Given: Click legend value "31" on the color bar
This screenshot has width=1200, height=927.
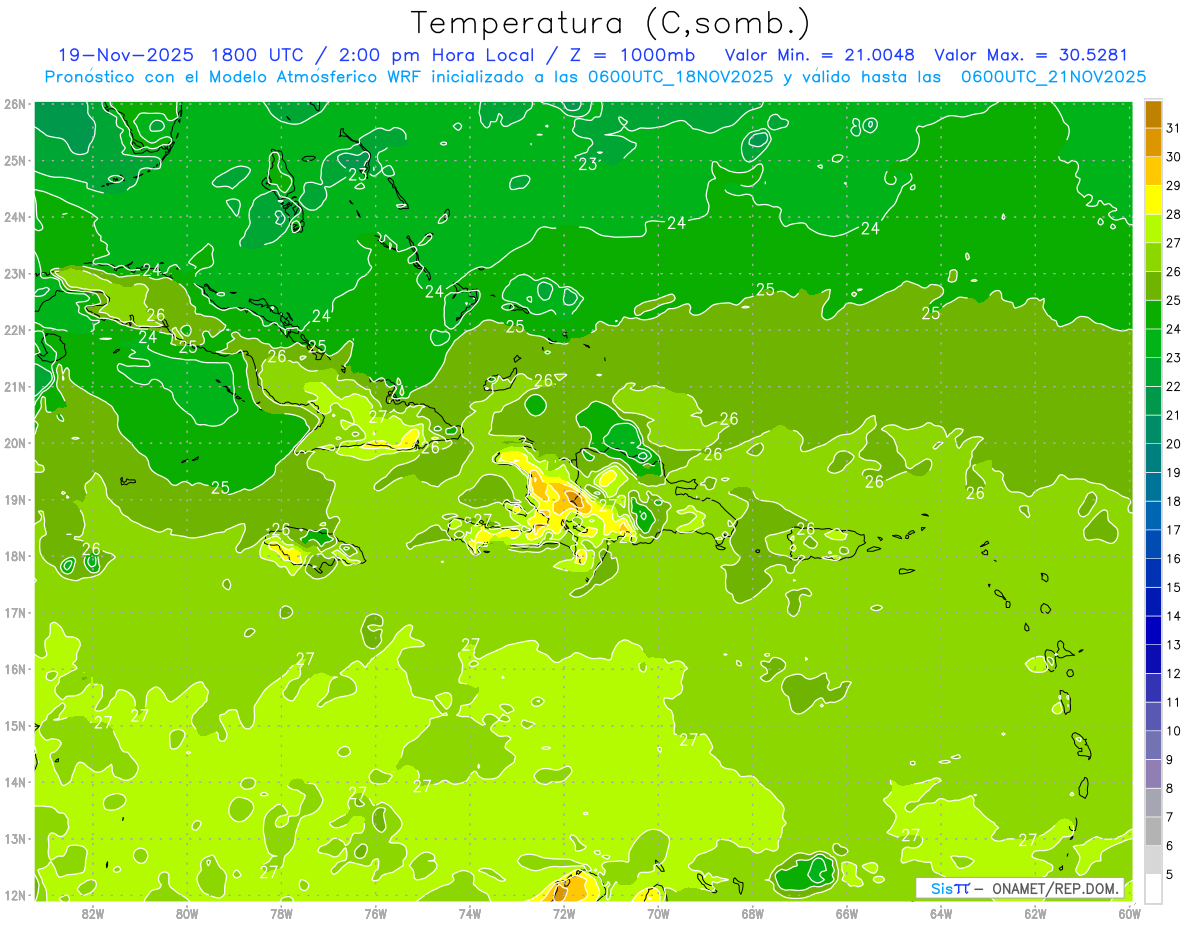Looking at the screenshot, I should 1174,128.
